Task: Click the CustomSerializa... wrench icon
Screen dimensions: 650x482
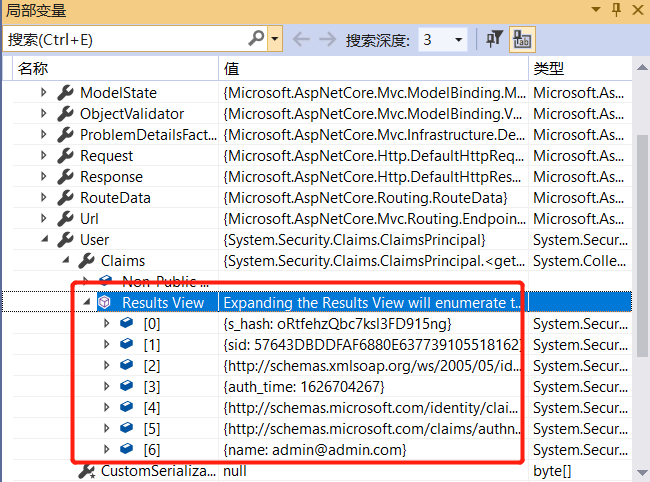Action: tap(87, 472)
